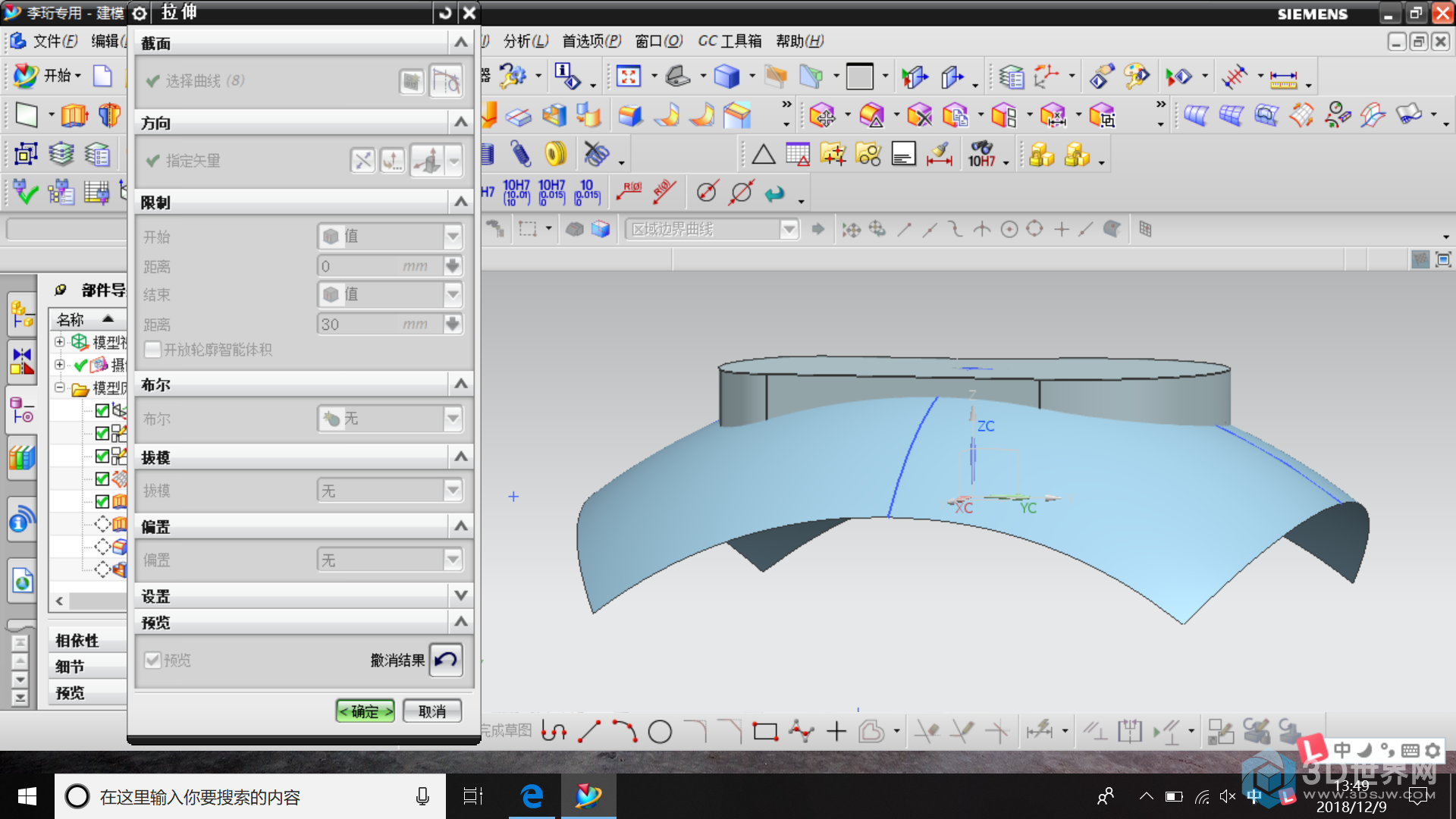The width and height of the screenshot is (1456, 819).
Task: Select the circle sketch tool
Action: tap(660, 732)
